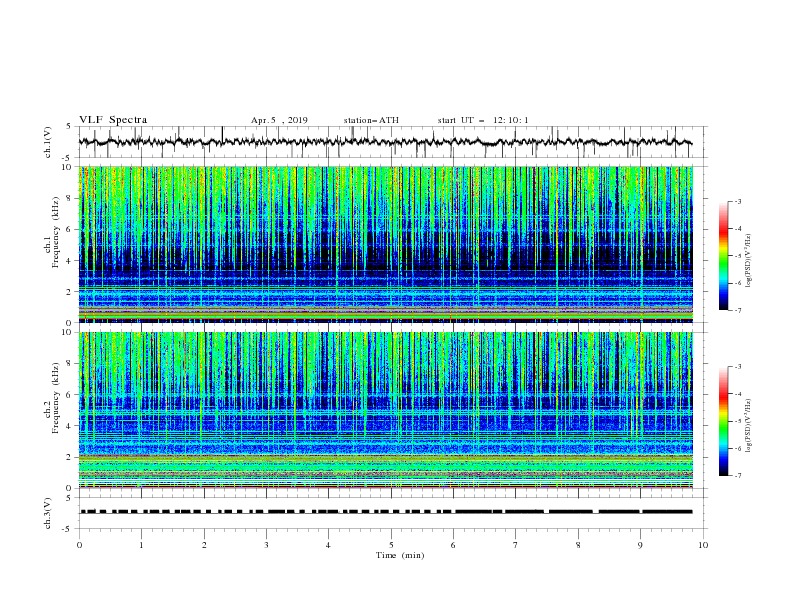Click '-3' on the upper color scale
The width and height of the screenshot is (792, 612).
[x=737, y=201]
